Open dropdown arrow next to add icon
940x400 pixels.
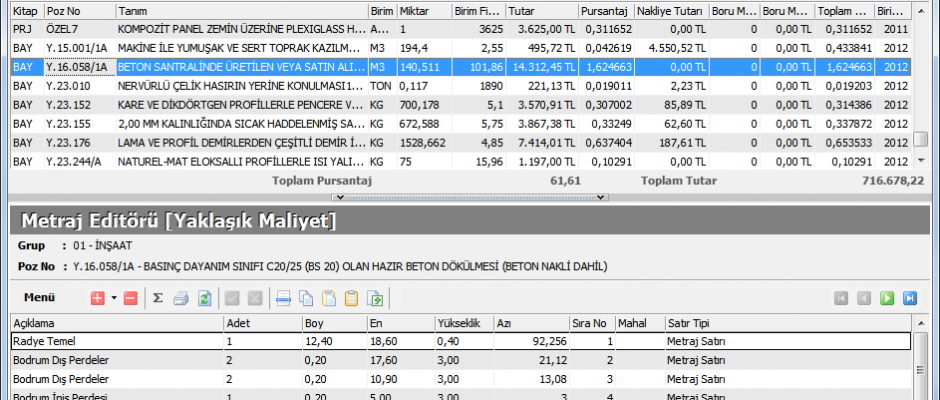[x=113, y=298]
